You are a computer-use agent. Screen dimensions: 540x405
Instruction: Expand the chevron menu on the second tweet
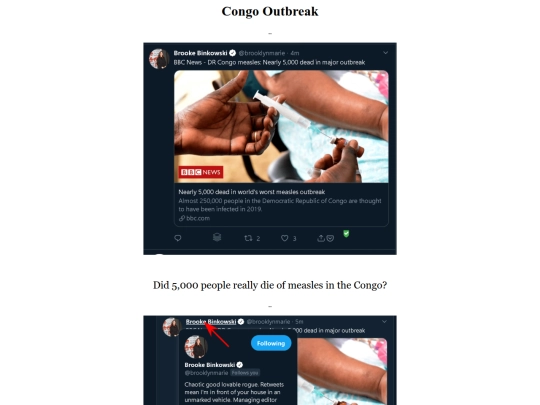click(384, 321)
